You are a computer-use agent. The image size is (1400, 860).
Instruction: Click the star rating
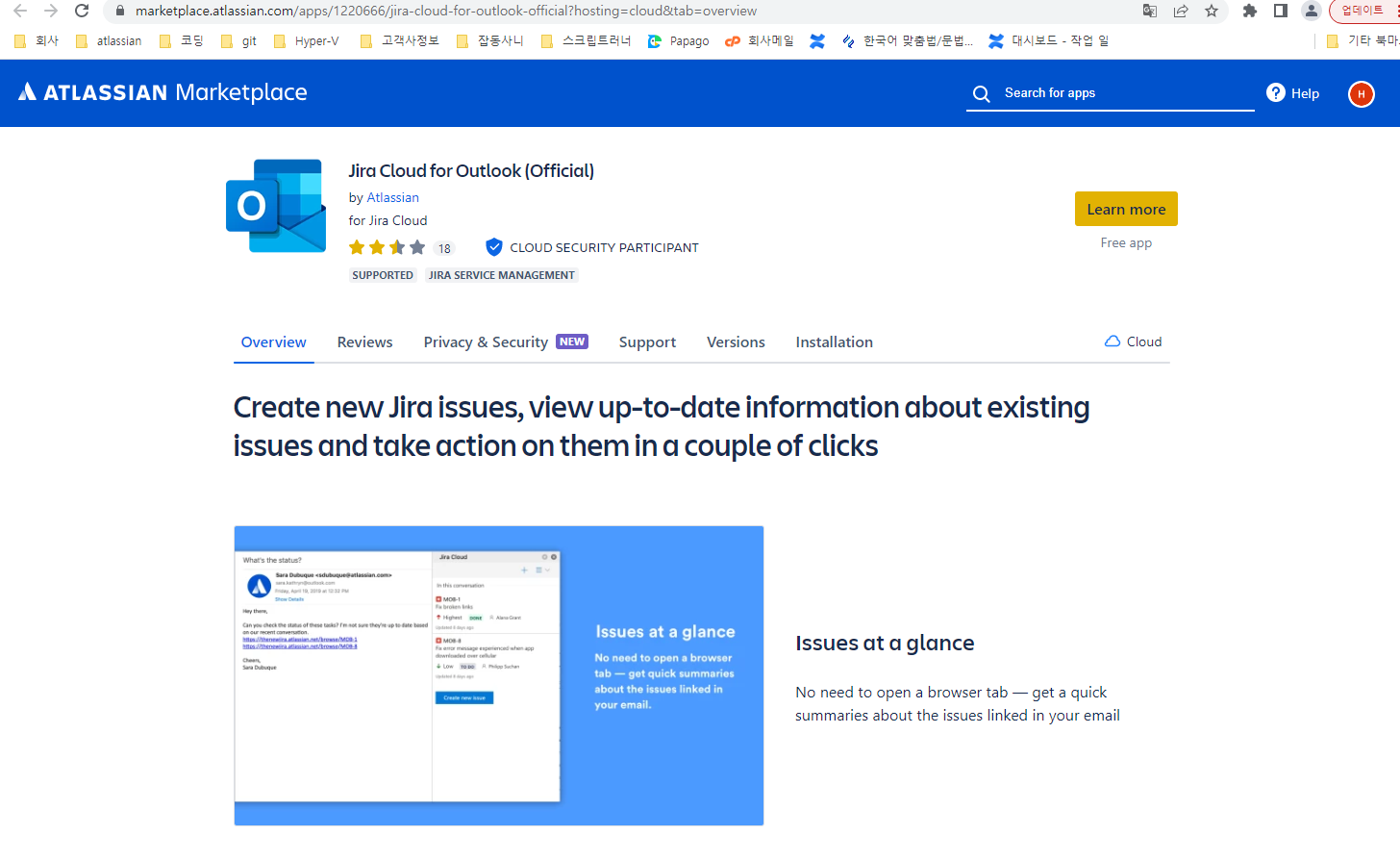[387, 247]
